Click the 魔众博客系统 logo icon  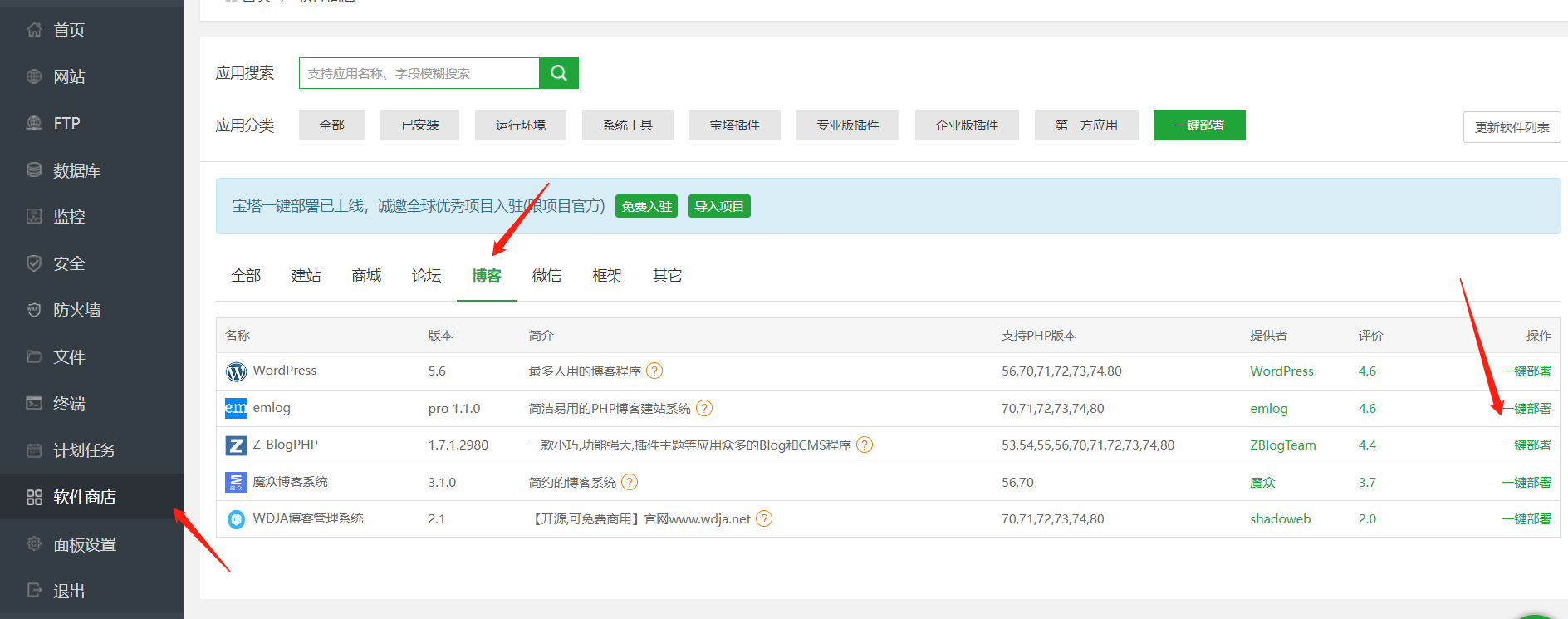click(236, 482)
